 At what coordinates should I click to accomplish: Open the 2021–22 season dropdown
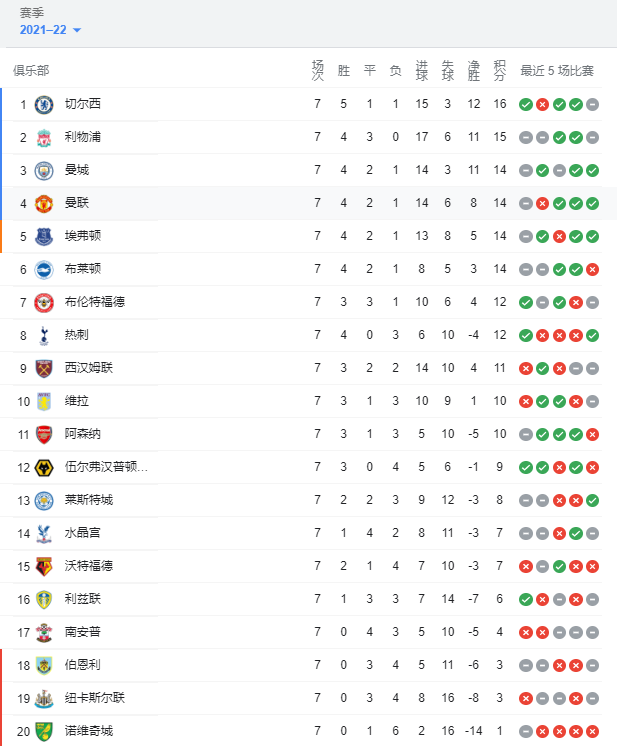click(50, 30)
